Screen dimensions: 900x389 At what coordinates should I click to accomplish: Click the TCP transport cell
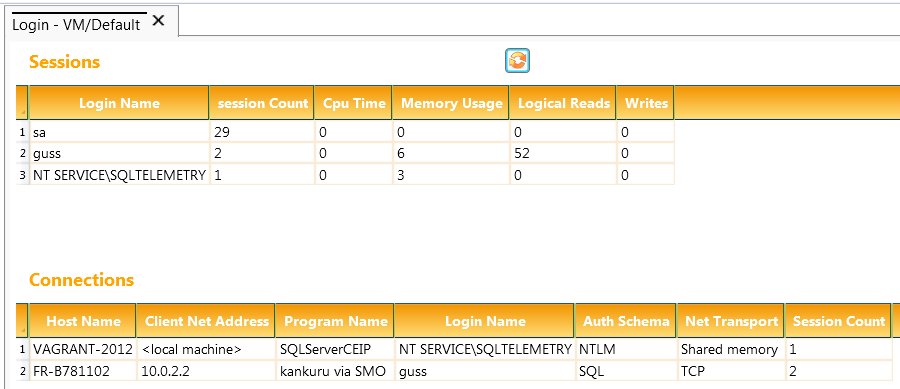pos(731,371)
